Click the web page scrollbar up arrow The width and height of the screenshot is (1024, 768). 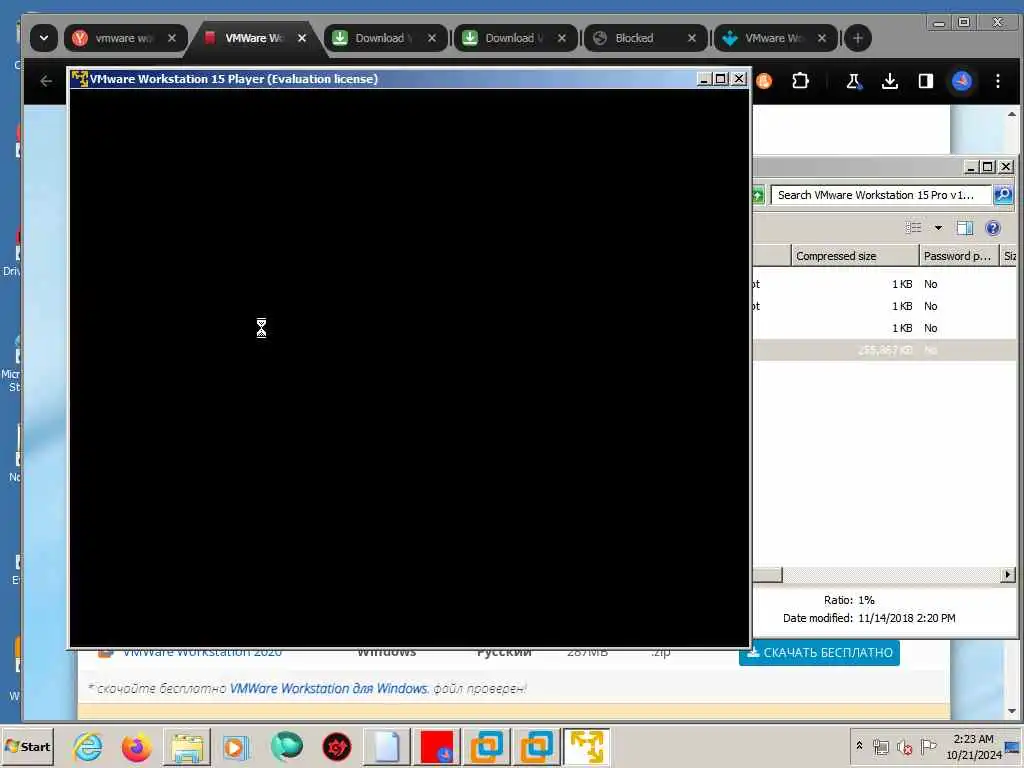[1012, 114]
